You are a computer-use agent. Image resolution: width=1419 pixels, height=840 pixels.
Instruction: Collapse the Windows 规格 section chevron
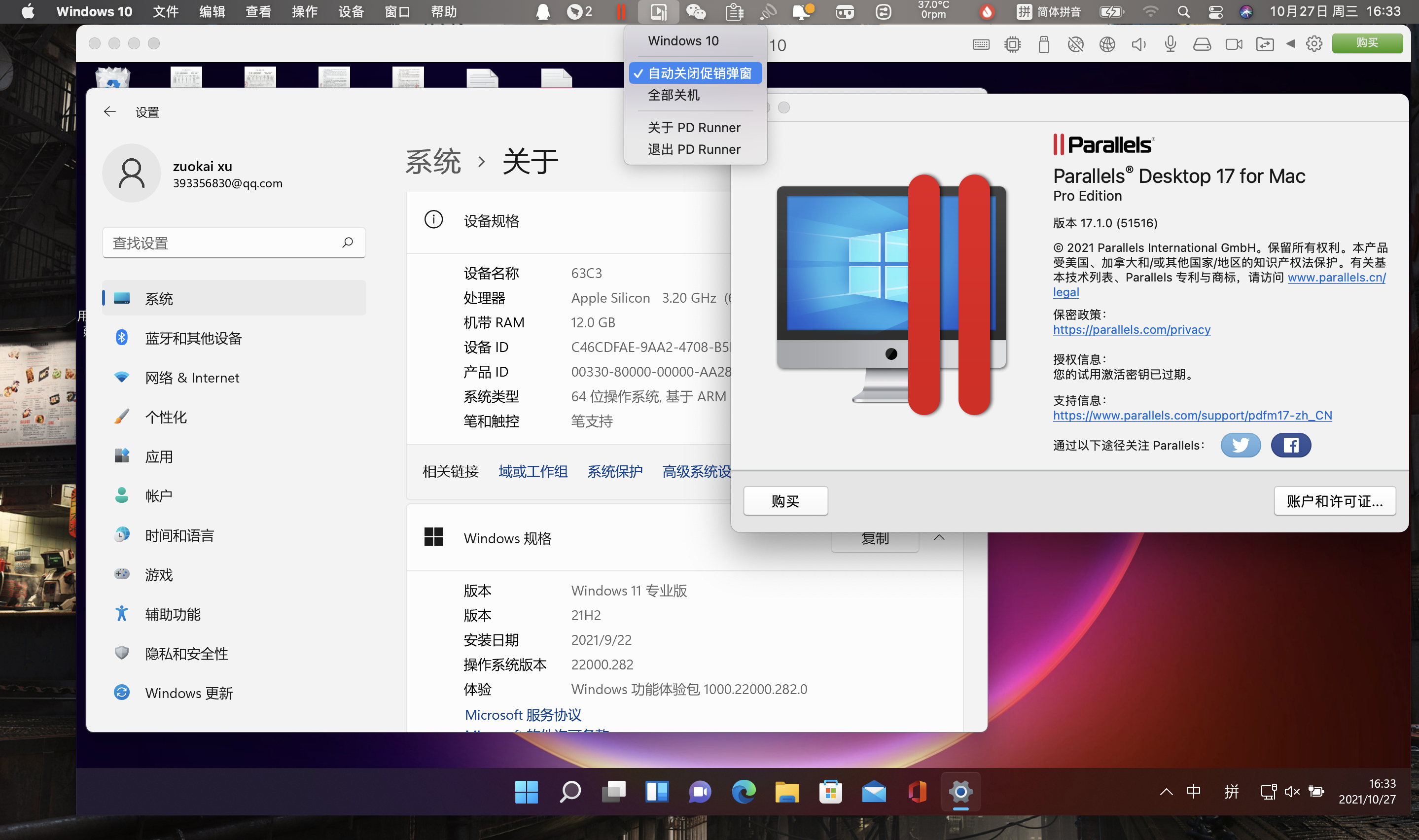[x=939, y=538]
